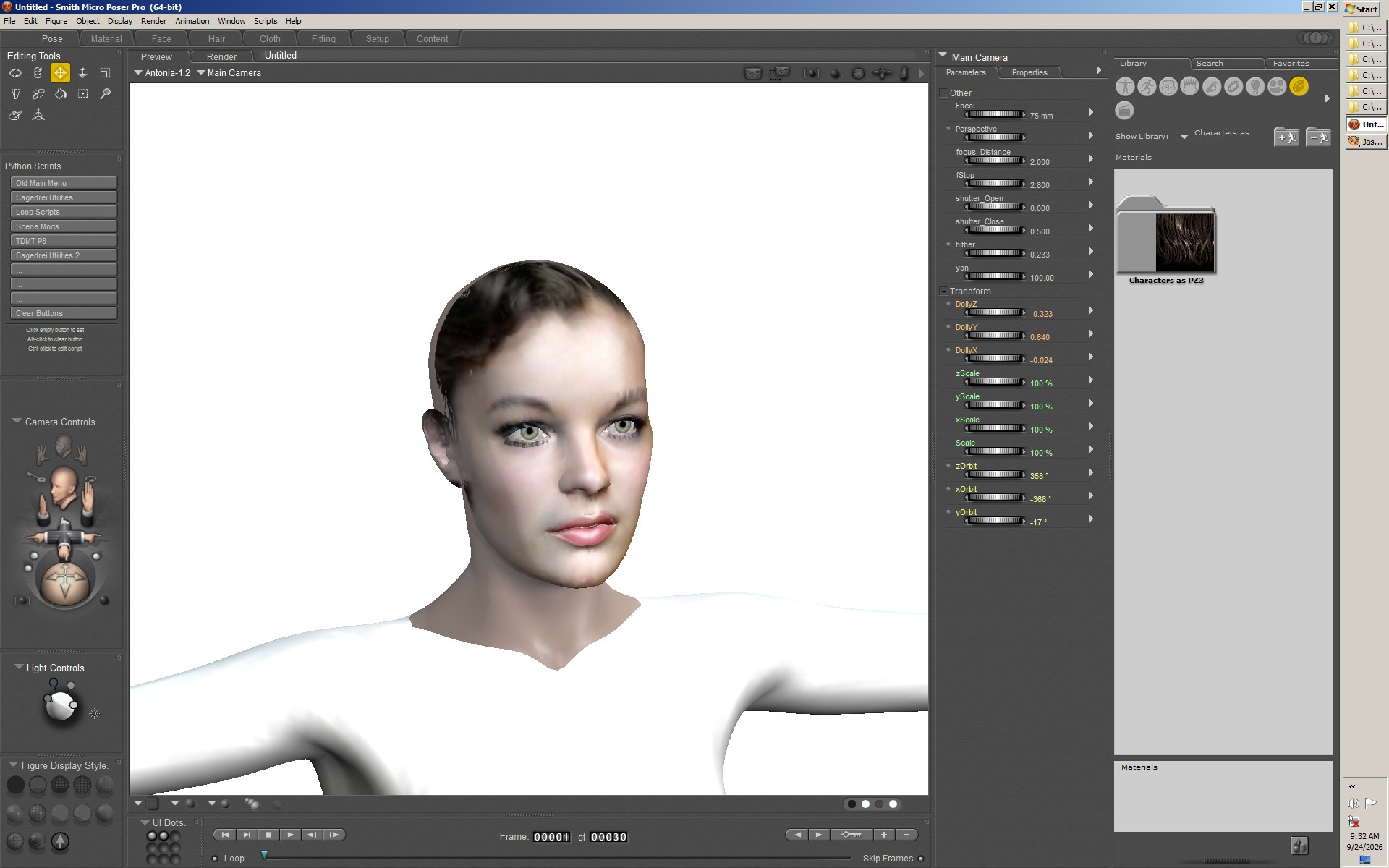Select the highlighted Translate/Pull tool
This screenshot has width=1389, height=868.
click(60, 73)
